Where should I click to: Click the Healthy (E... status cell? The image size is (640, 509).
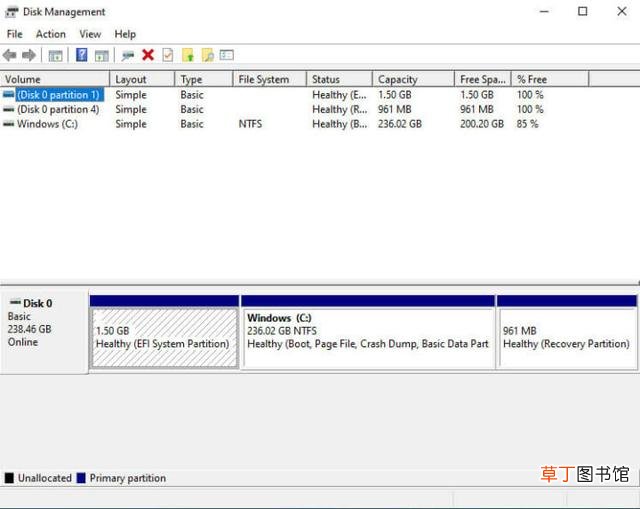(339, 95)
